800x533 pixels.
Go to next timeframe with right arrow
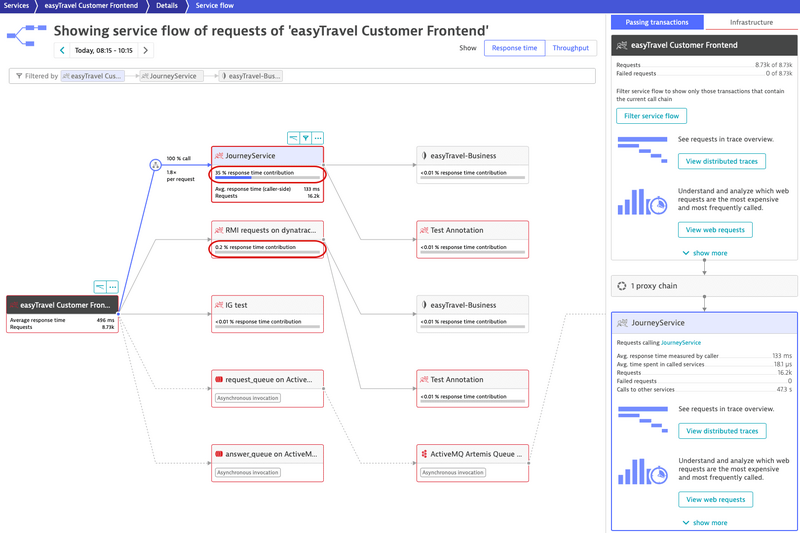coord(146,50)
